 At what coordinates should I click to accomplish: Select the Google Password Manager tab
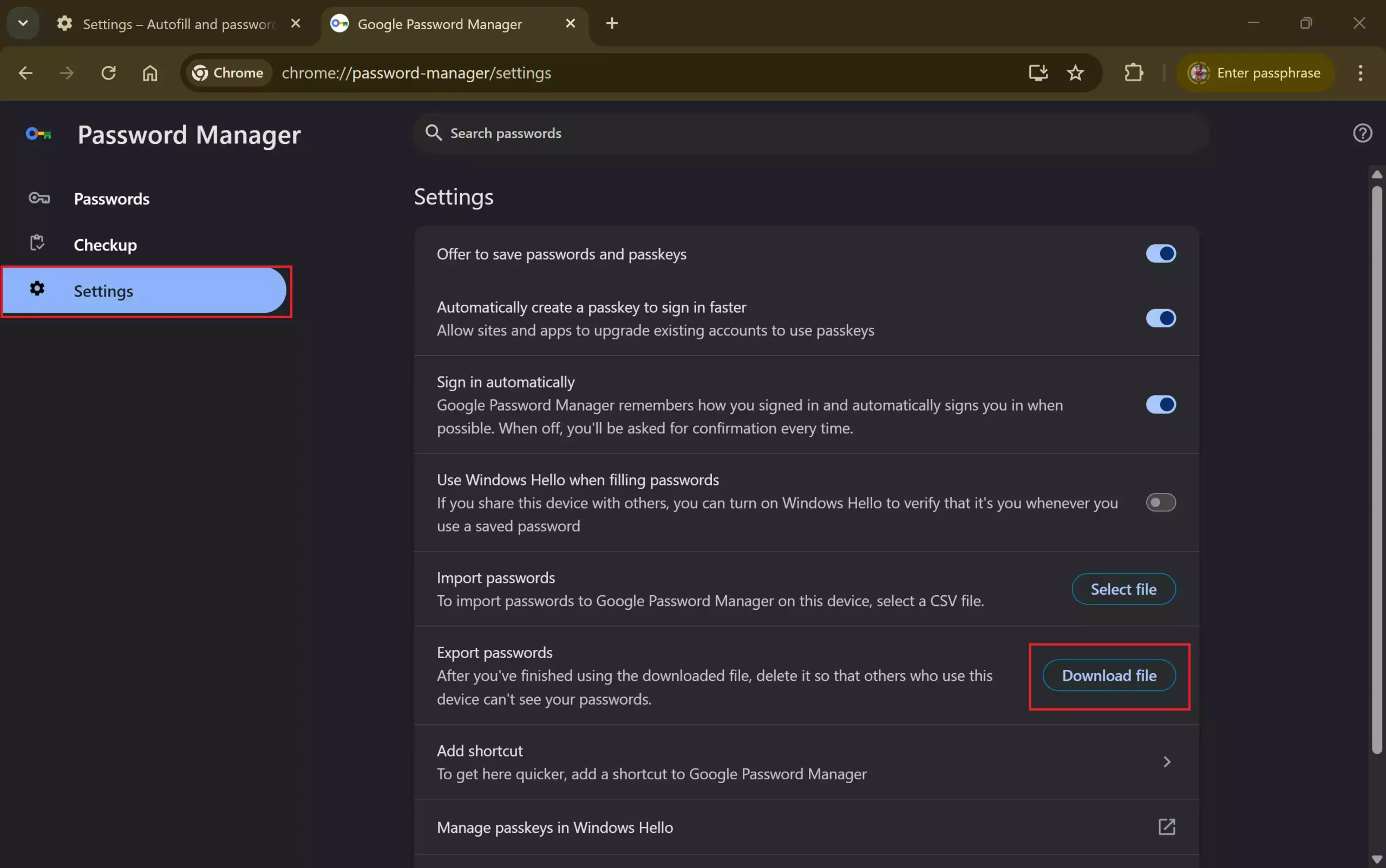pos(440,23)
